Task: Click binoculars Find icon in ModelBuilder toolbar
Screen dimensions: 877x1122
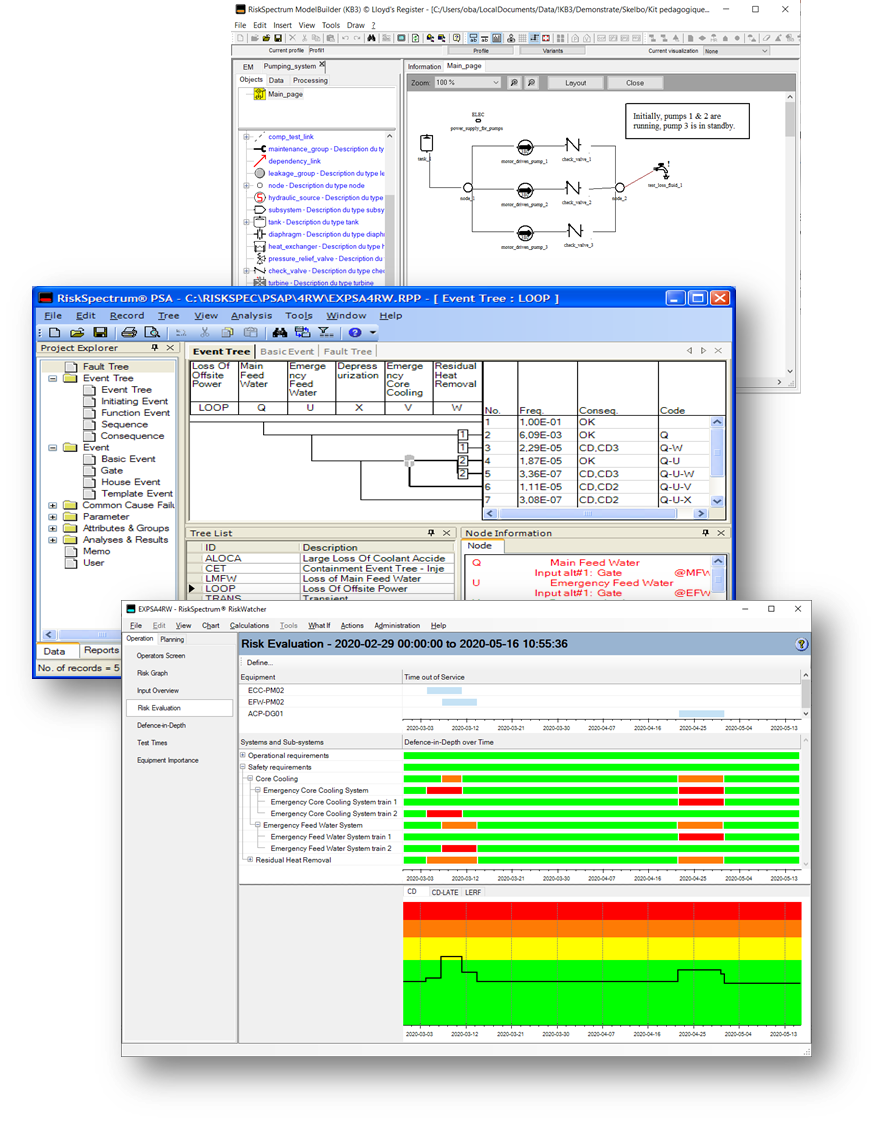Action: tap(371, 38)
